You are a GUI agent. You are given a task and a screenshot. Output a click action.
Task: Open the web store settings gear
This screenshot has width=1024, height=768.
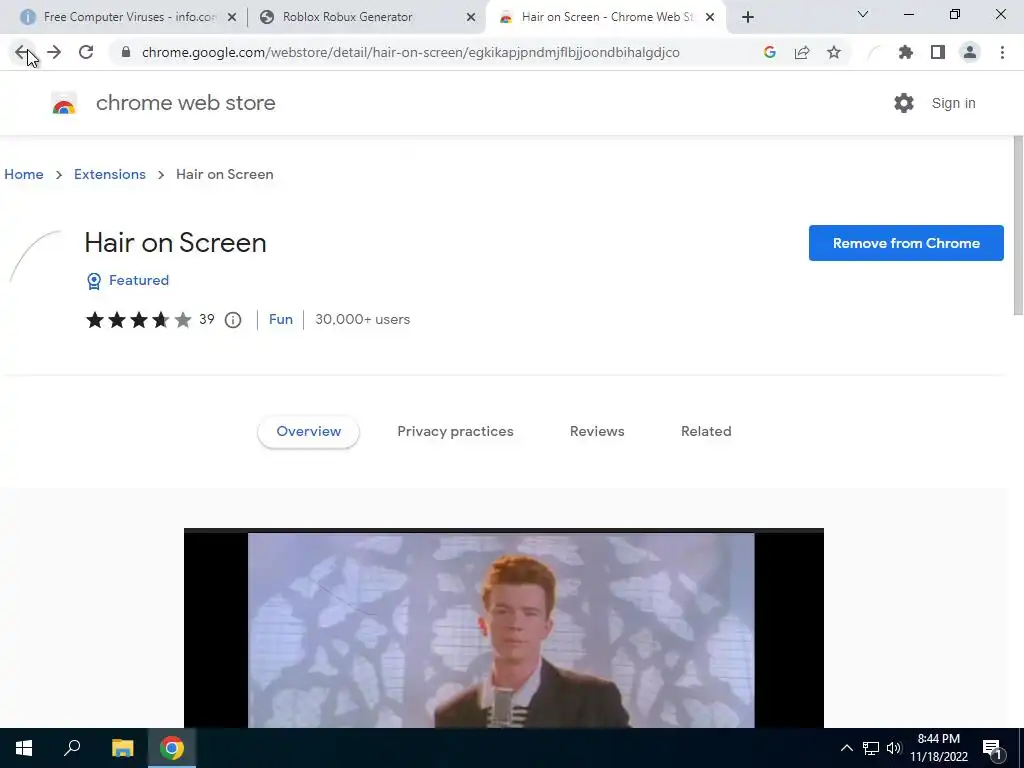[904, 103]
